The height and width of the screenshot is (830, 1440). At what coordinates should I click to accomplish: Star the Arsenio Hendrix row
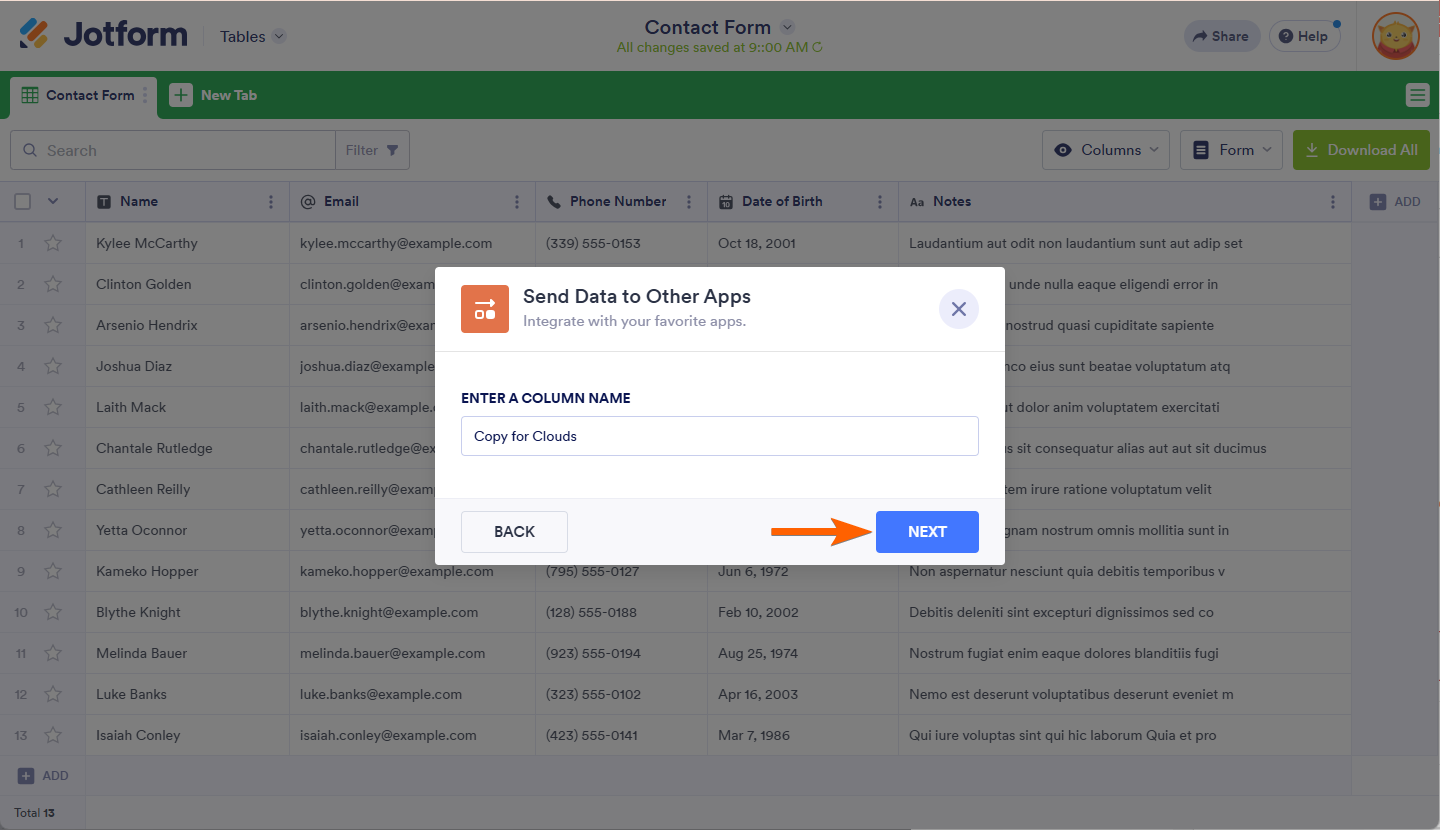click(x=53, y=325)
